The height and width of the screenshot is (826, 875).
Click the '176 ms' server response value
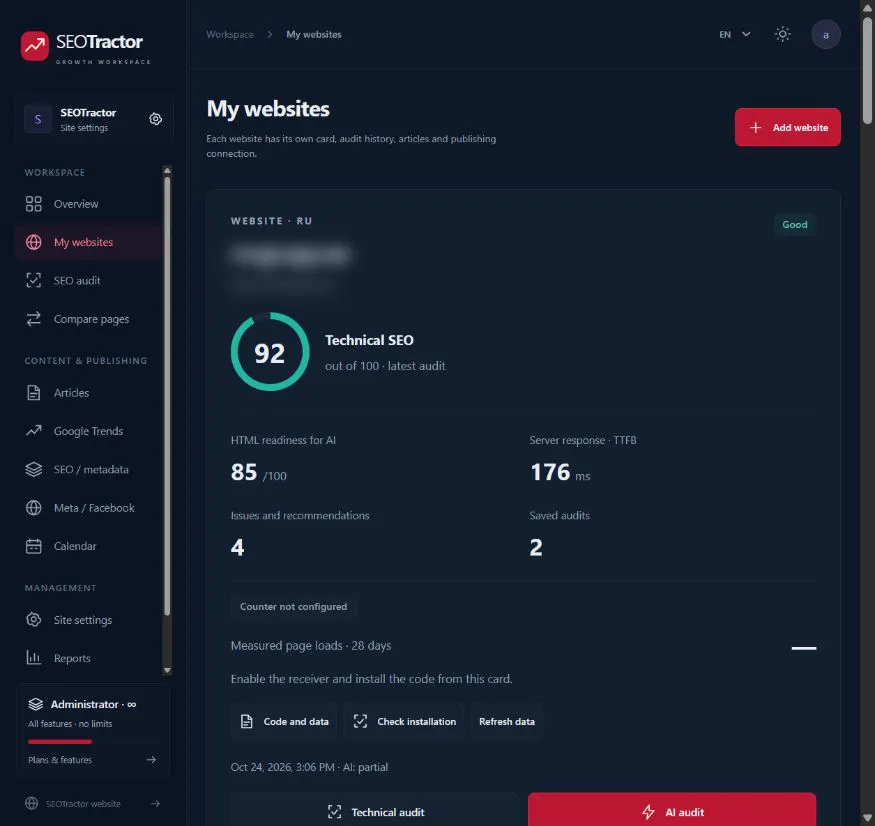[x=560, y=472]
